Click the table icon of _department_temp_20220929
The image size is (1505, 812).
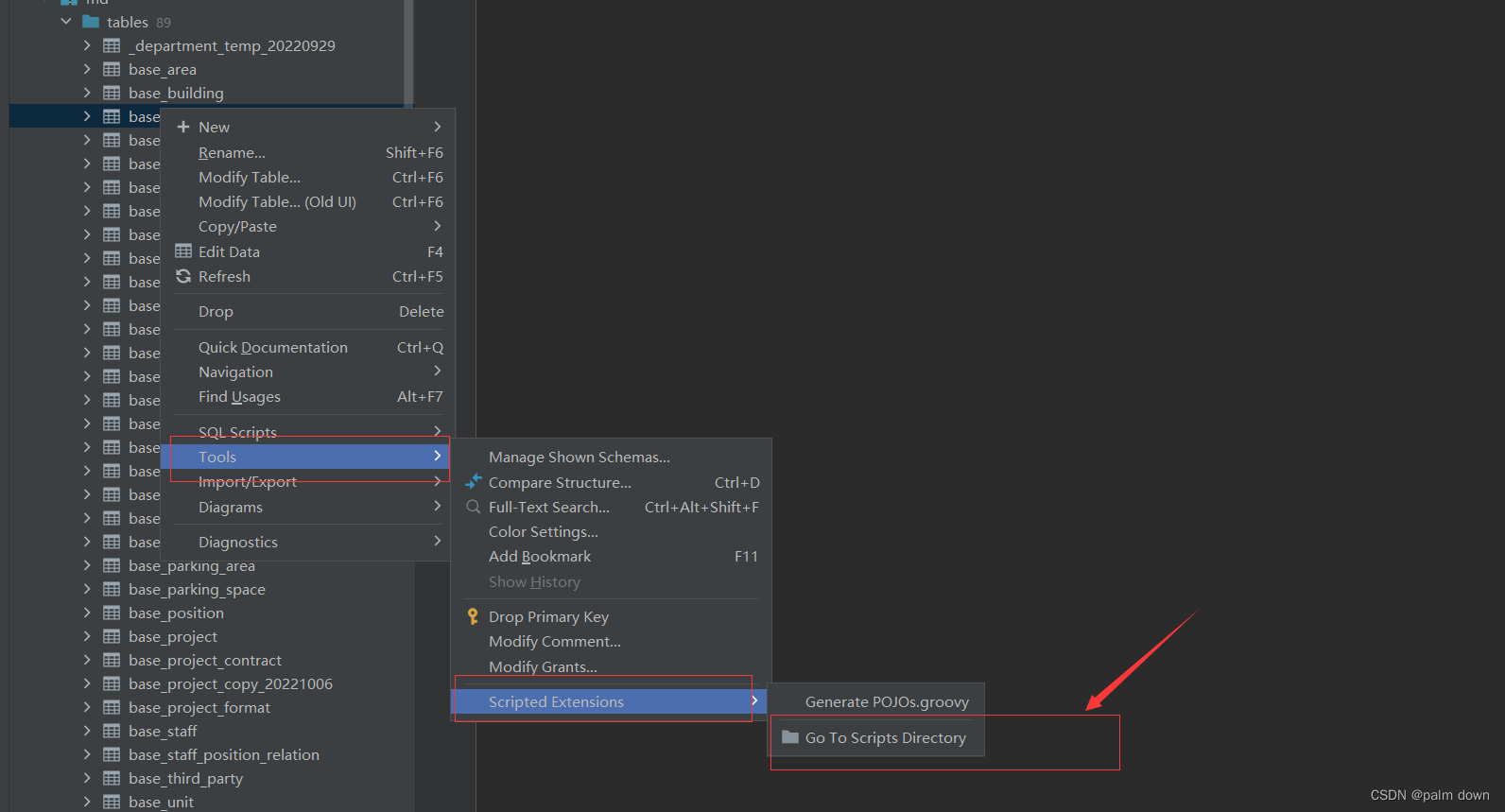[112, 45]
